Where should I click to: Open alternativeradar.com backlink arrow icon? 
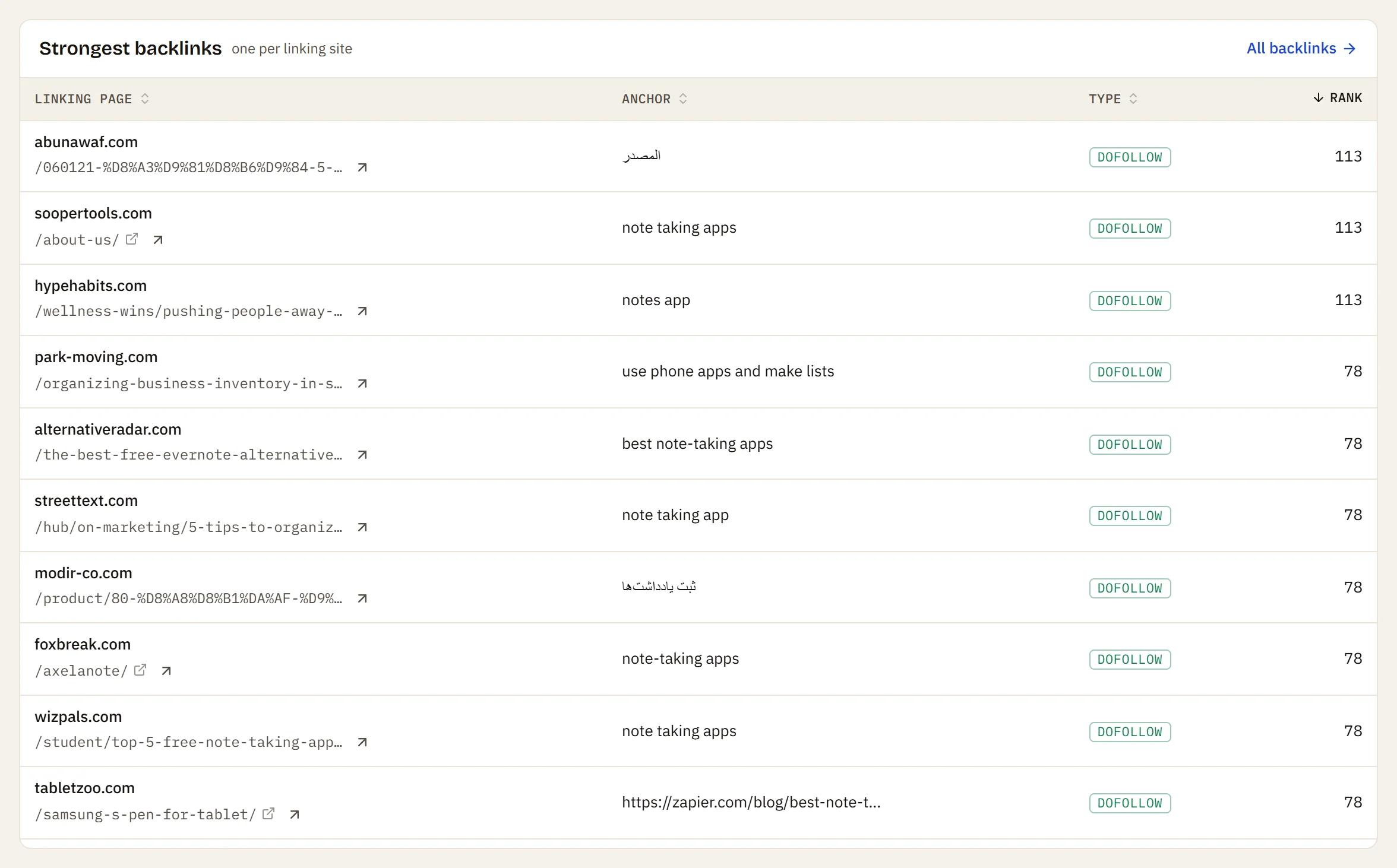362,455
